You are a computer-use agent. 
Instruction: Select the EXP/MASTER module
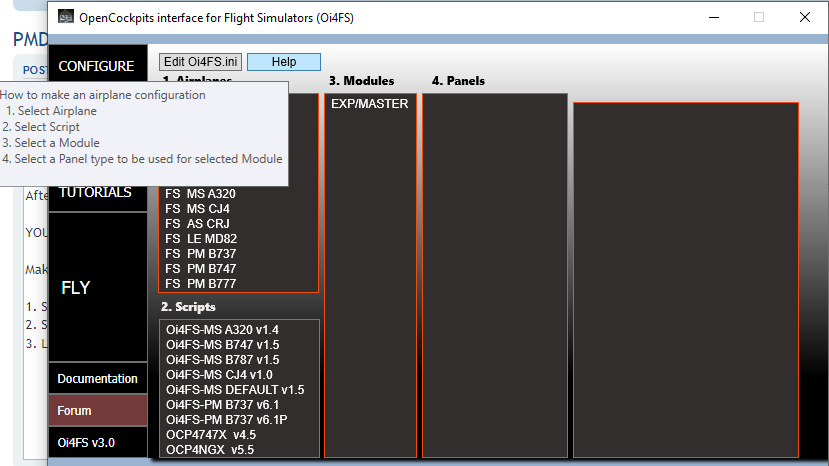pyautogui.click(x=370, y=104)
